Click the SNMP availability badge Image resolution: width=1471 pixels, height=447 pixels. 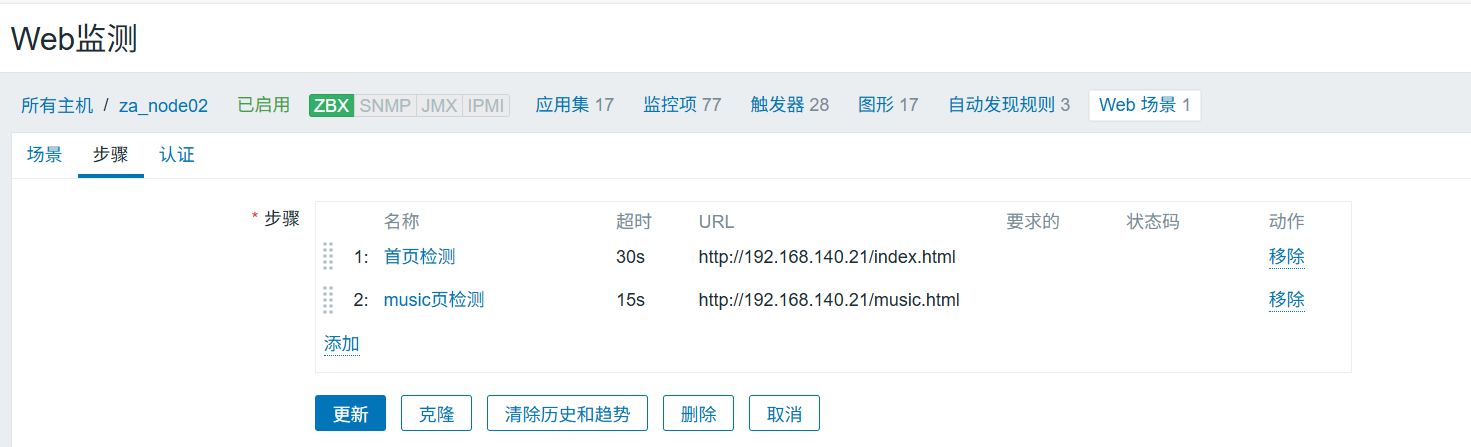point(385,105)
